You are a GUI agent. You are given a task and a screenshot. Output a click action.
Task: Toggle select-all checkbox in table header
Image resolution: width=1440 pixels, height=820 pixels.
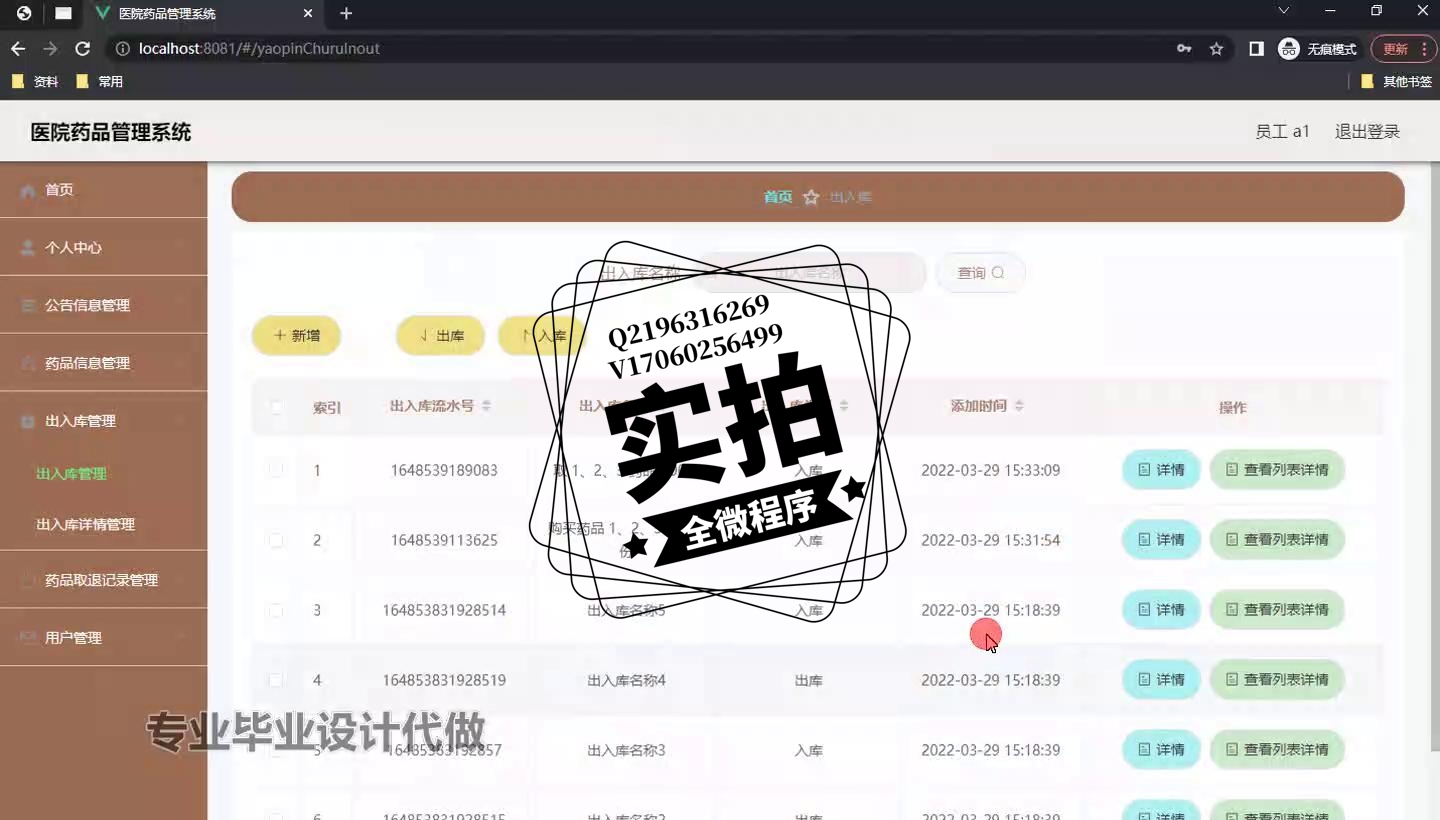276,407
